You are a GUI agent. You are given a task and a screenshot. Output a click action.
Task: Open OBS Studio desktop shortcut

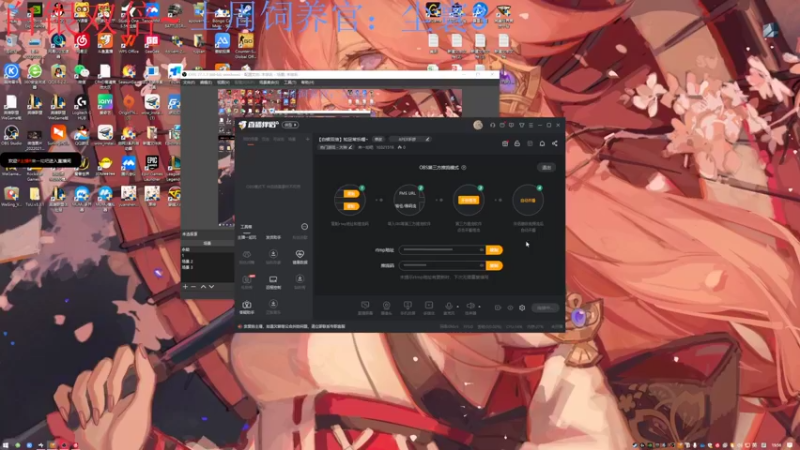[11, 135]
